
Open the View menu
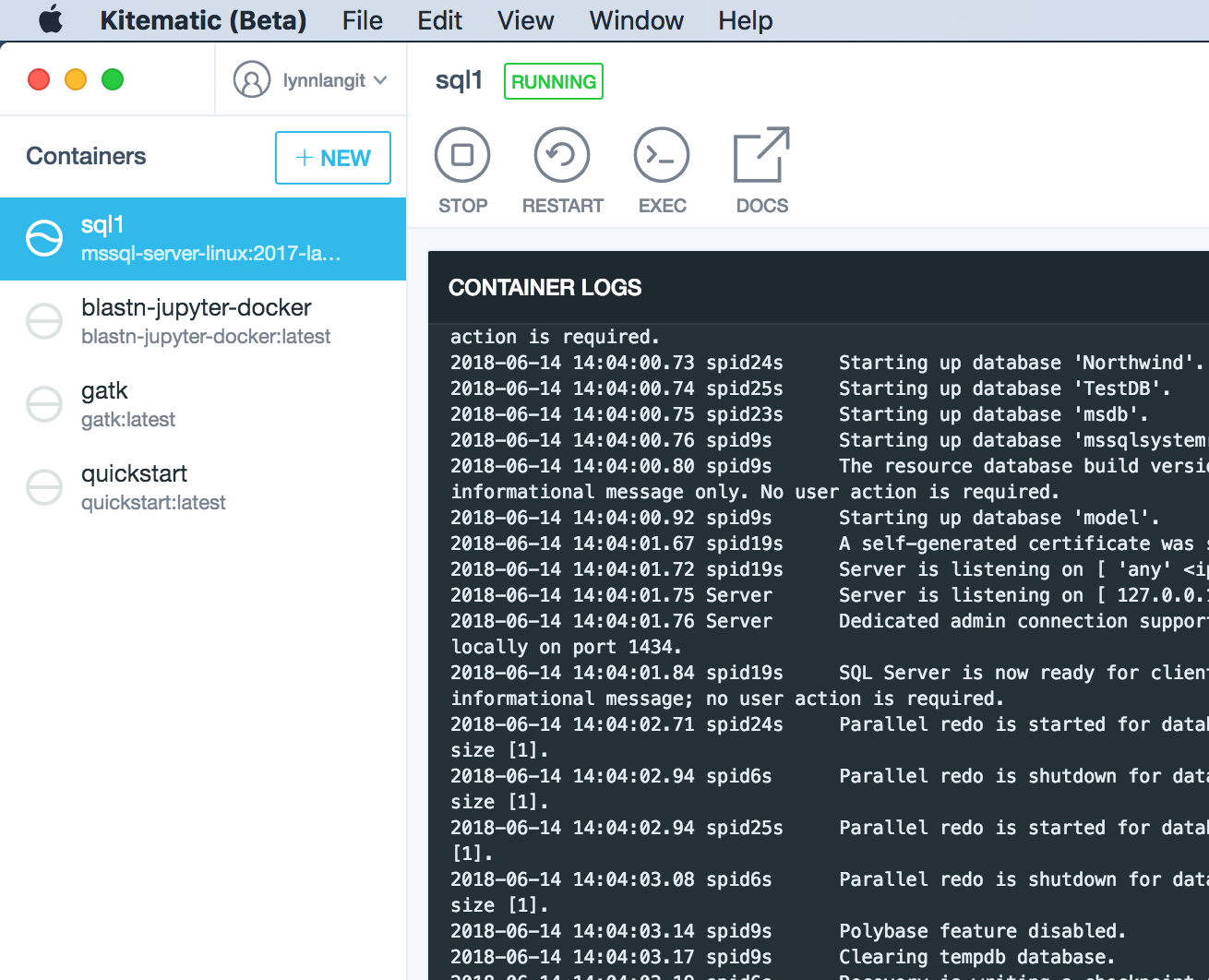525,20
